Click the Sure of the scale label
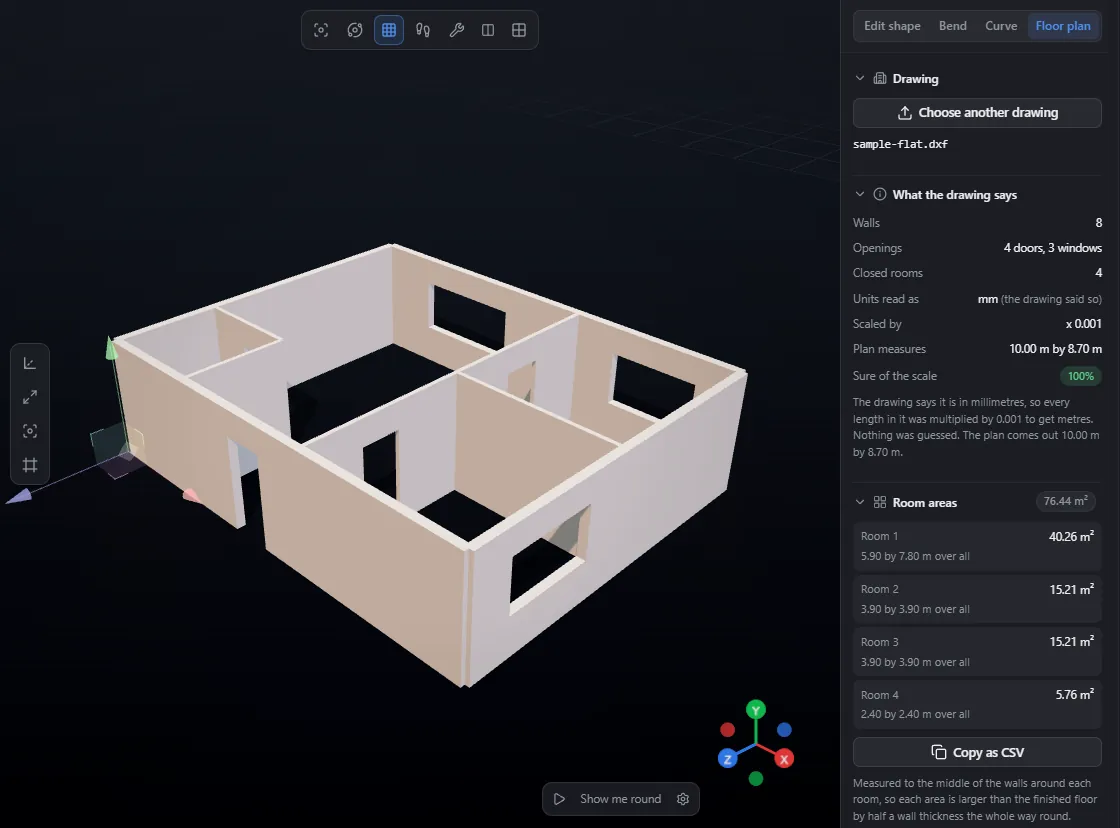 [x=894, y=376]
